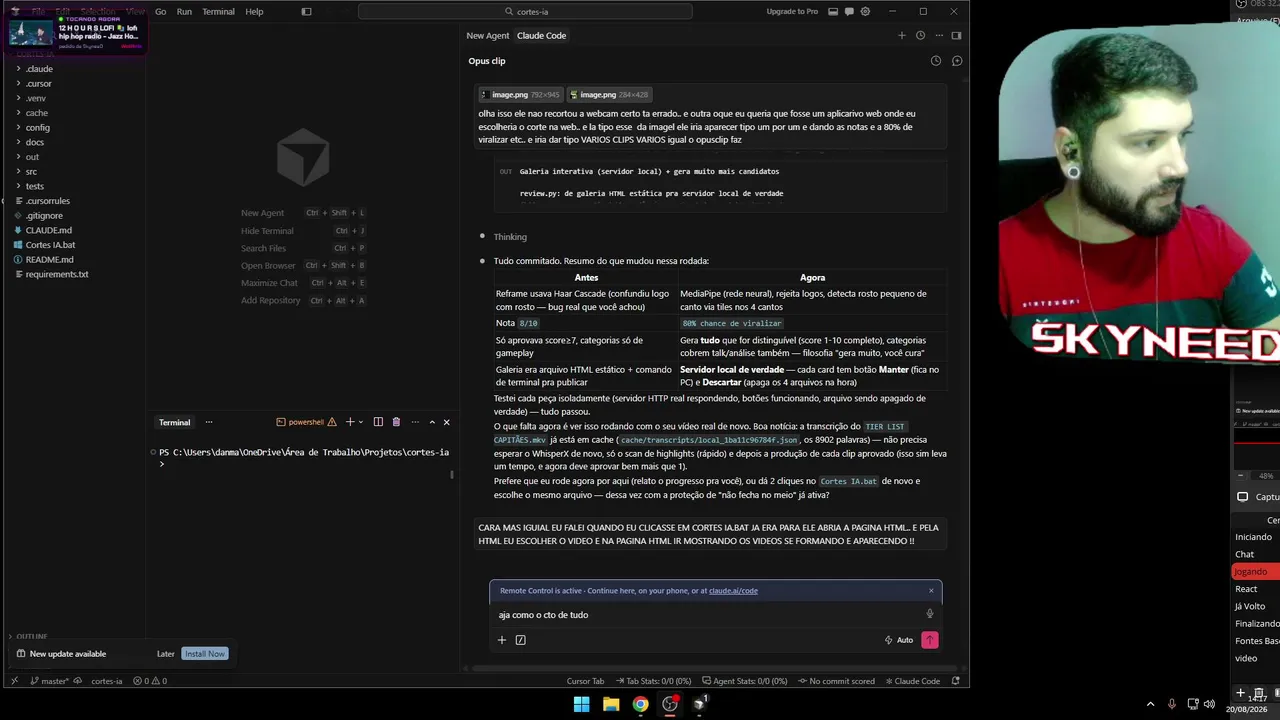Open the chat bubble icon in title bar
This screenshot has width=1280, height=720.
point(850,12)
